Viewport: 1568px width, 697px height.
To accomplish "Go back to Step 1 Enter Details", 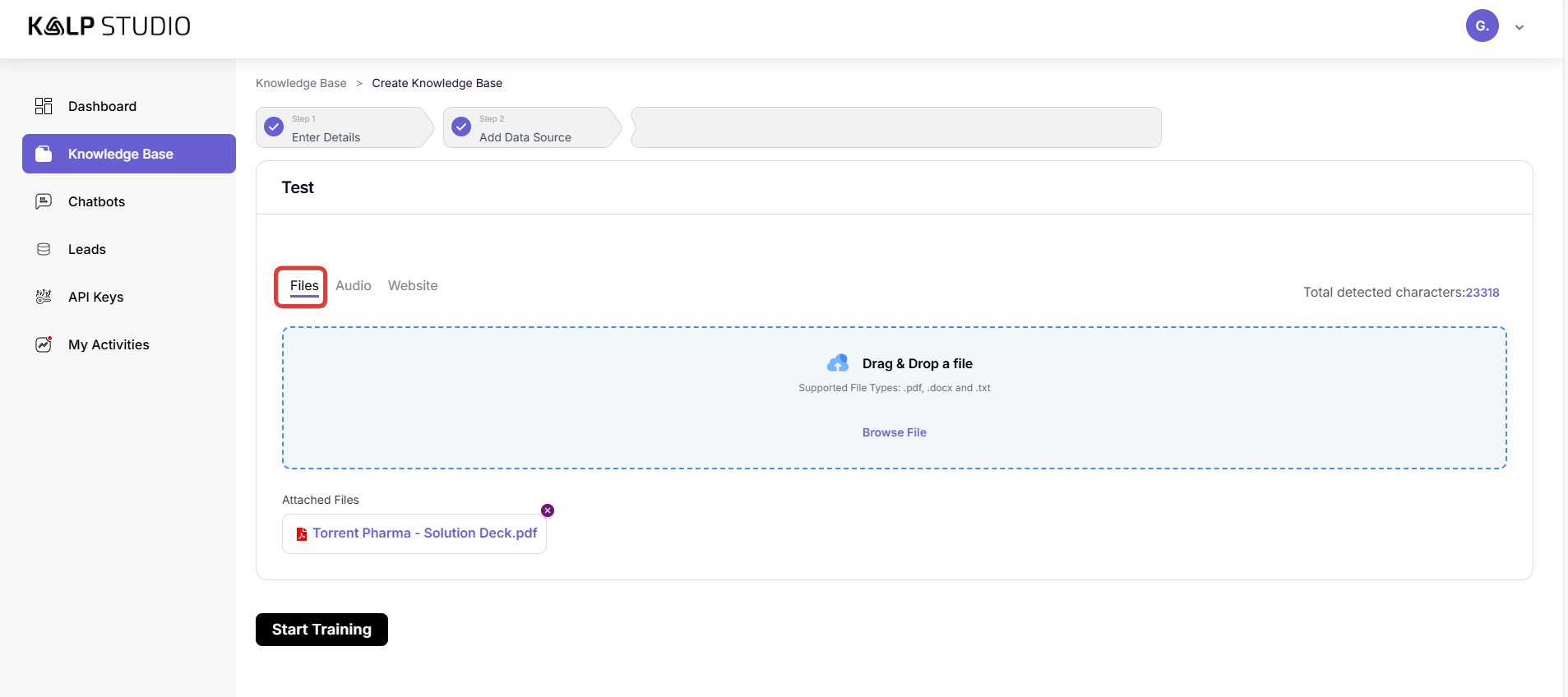I will pos(344,128).
